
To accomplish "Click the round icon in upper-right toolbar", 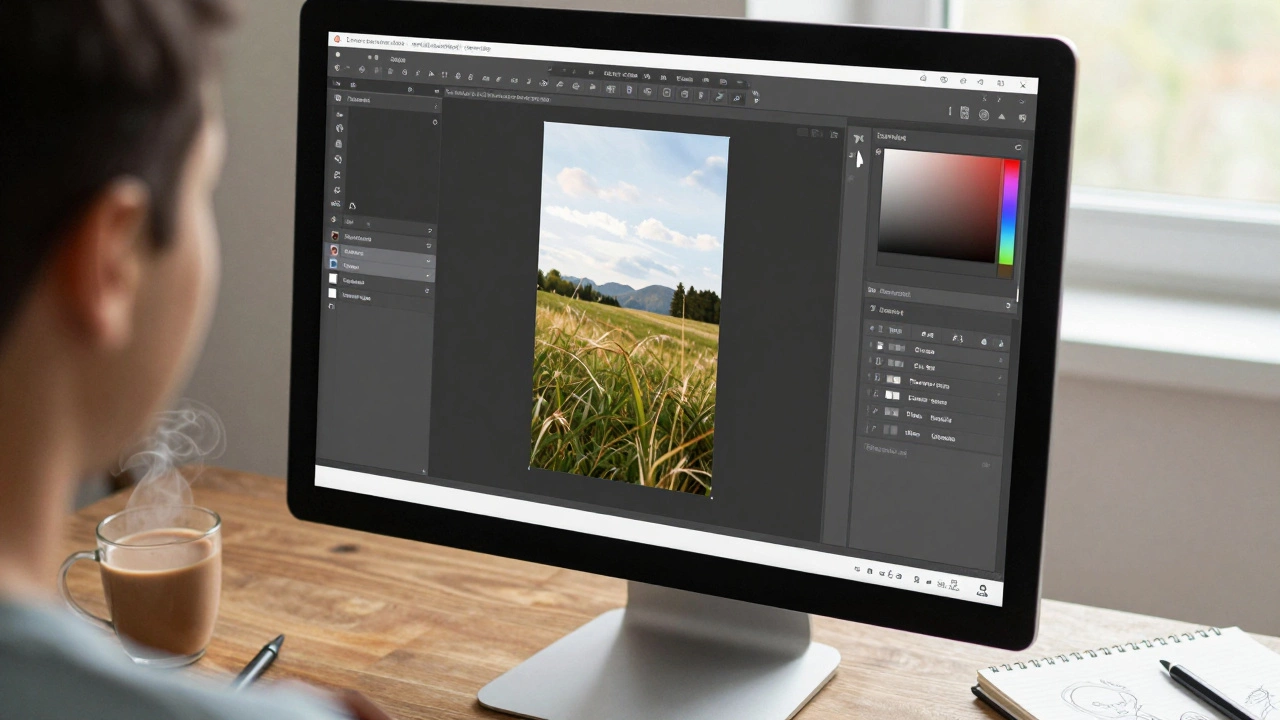I will click(984, 115).
